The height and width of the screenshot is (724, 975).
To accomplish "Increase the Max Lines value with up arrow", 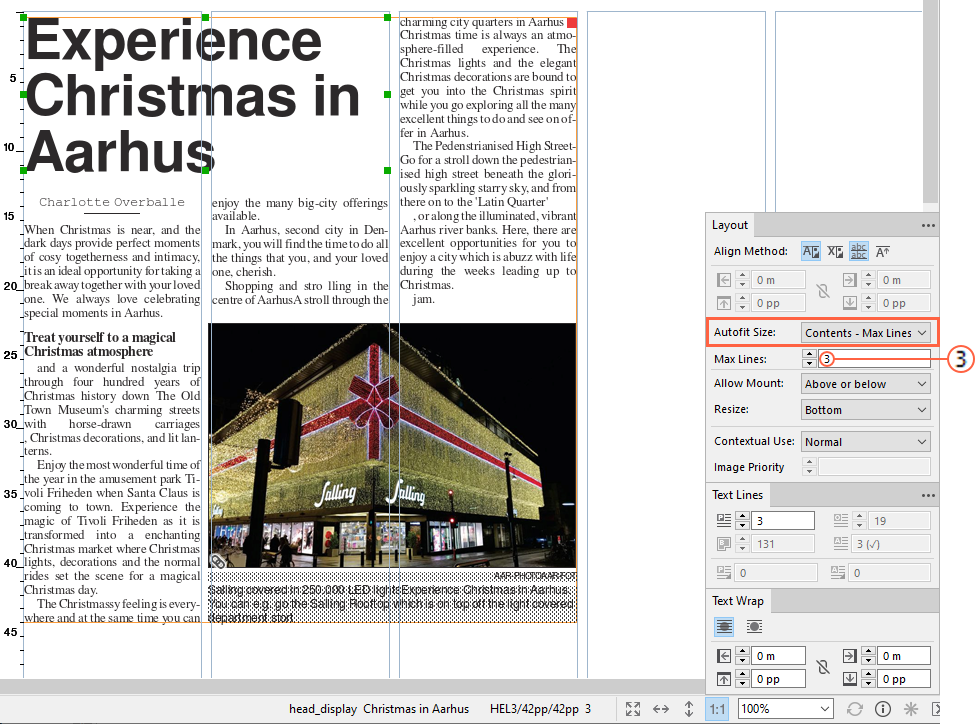I will [809, 354].
